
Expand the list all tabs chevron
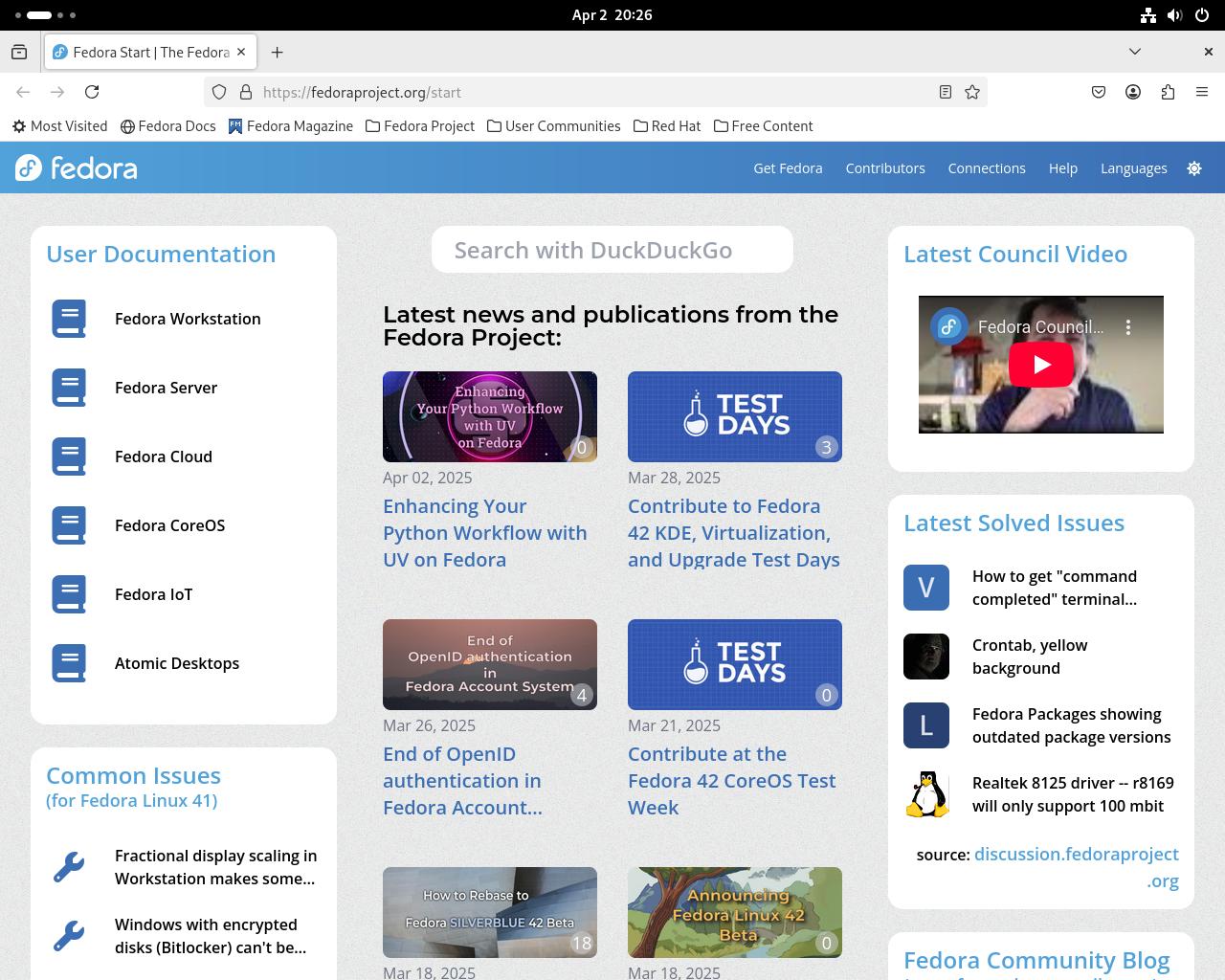pyautogui.click(x=1135, y=52)
